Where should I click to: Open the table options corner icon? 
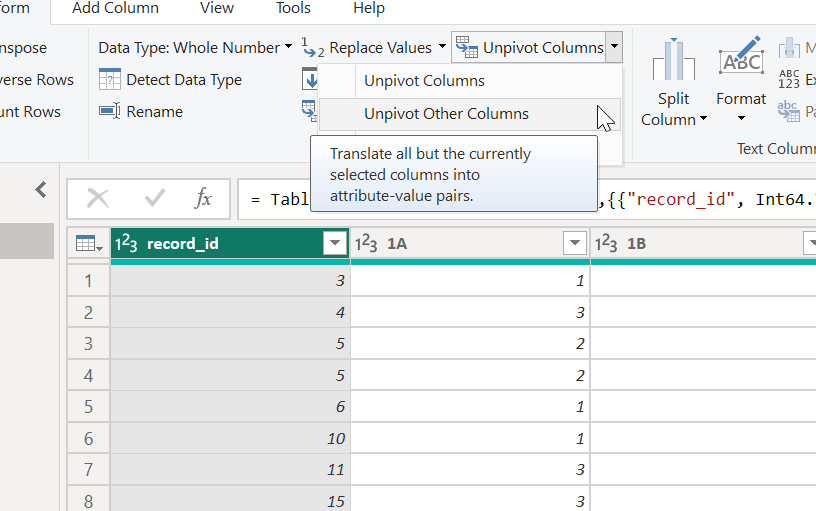tap(89, 244)
